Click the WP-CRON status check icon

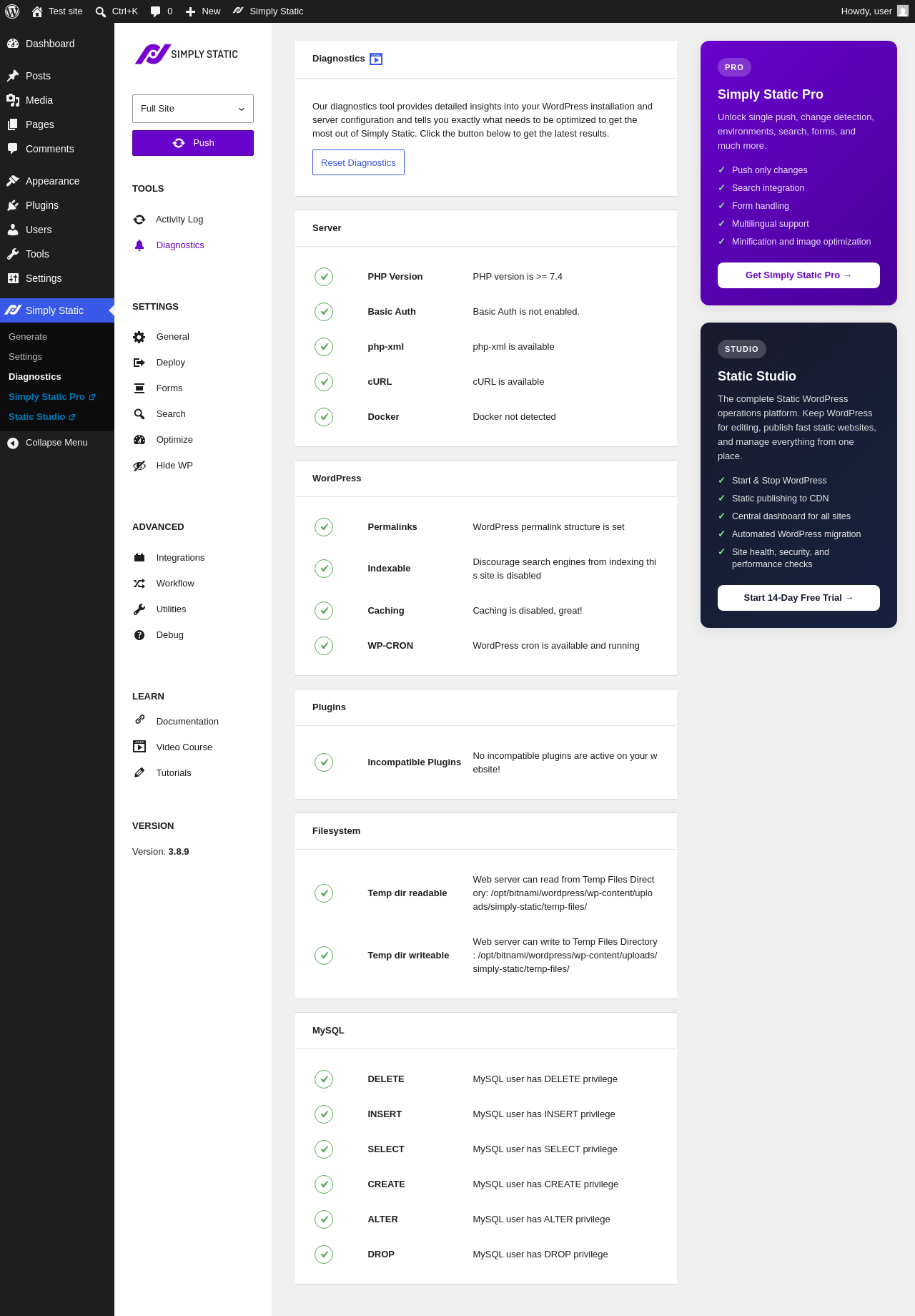click(324, 646)
